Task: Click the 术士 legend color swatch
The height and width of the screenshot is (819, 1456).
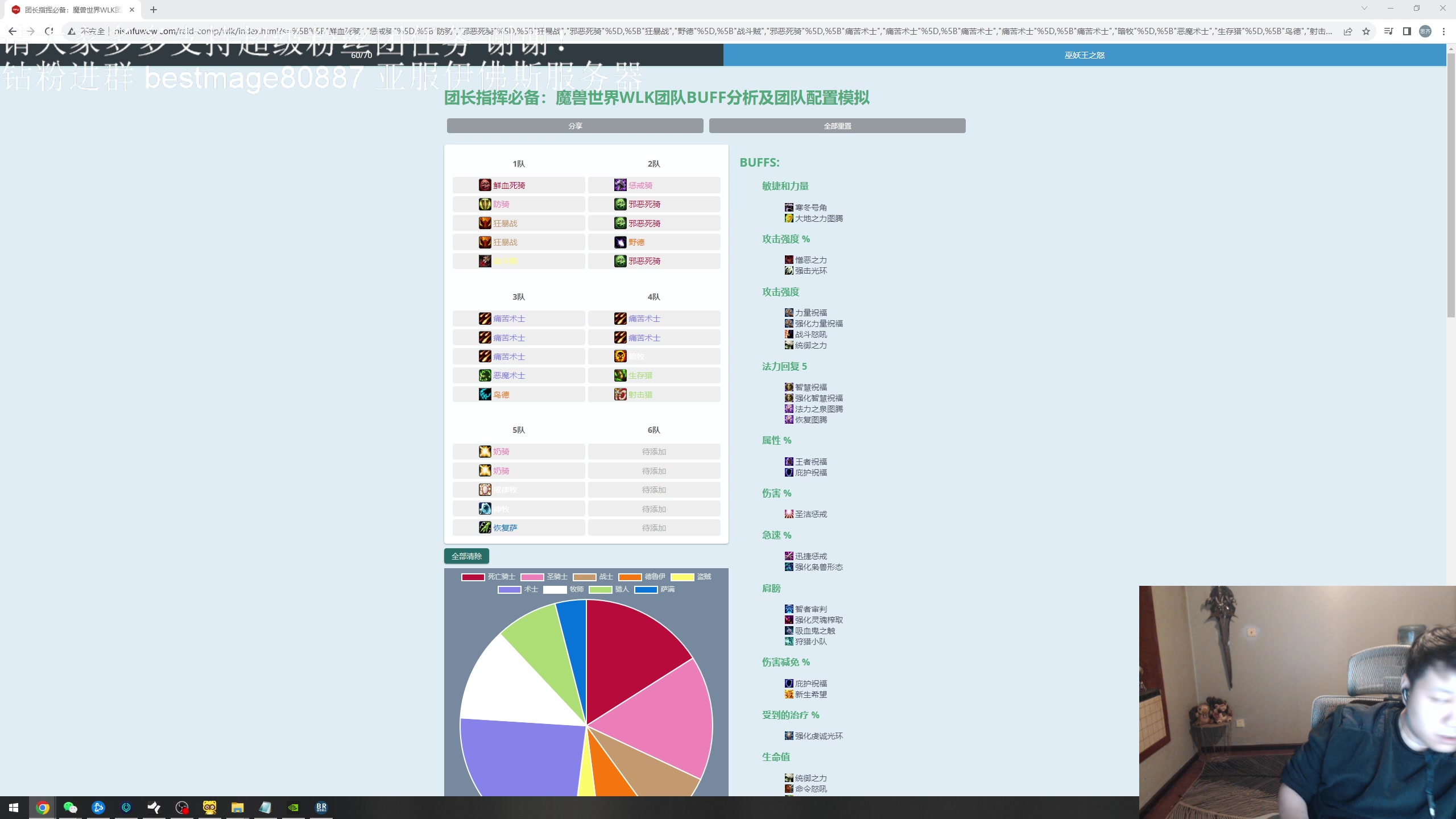Action: (x=509, y=589)
